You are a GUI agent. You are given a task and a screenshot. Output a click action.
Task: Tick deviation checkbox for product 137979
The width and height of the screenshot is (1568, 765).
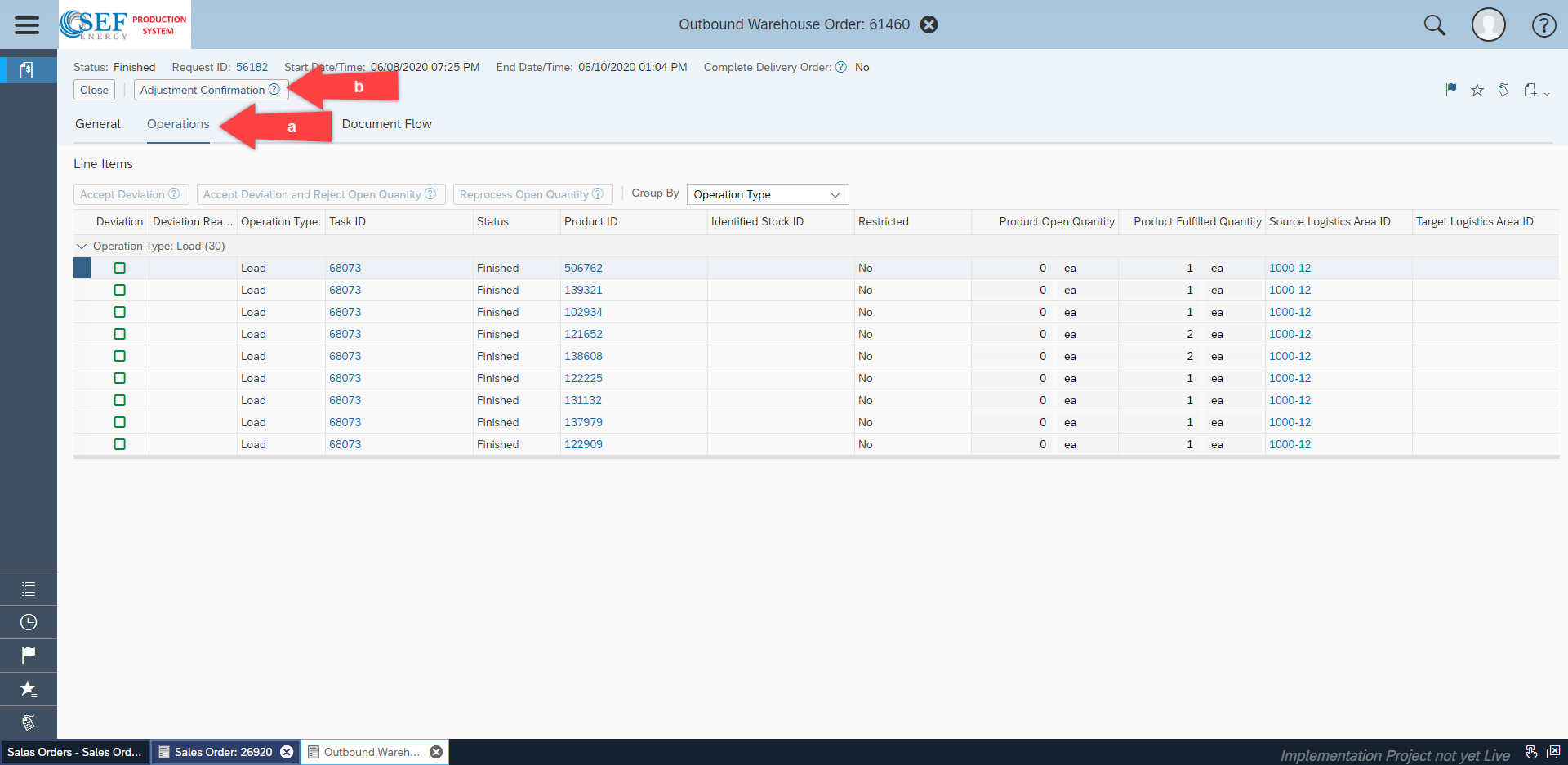(120, 422)
